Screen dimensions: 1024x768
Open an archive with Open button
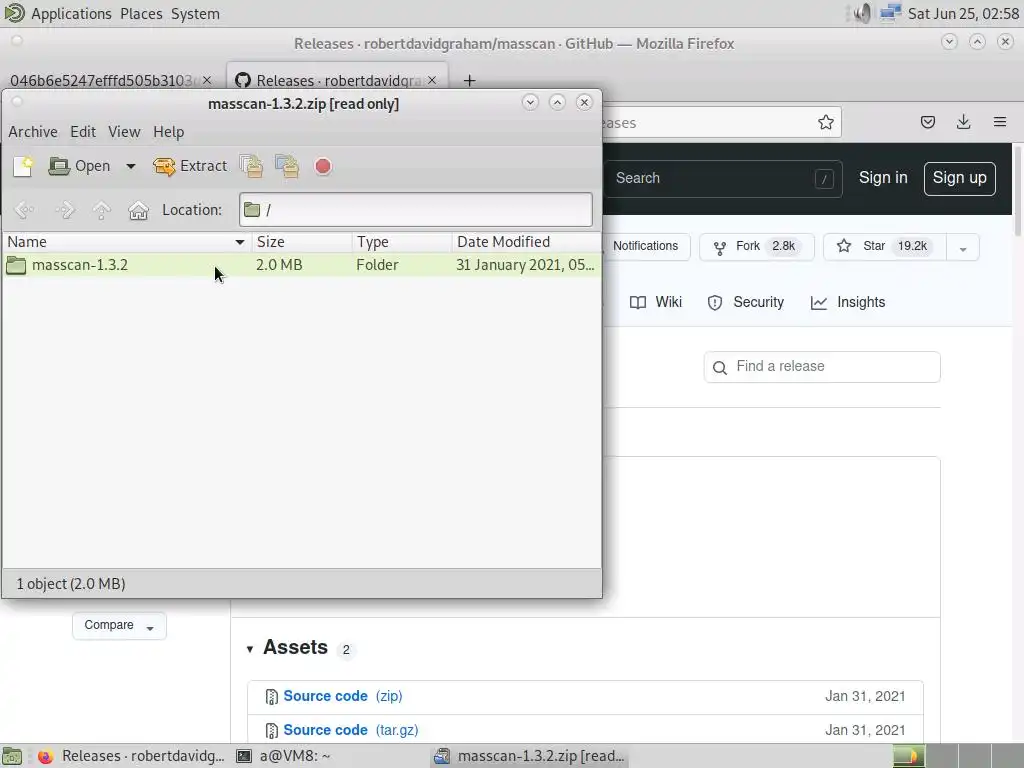[79, 167]
